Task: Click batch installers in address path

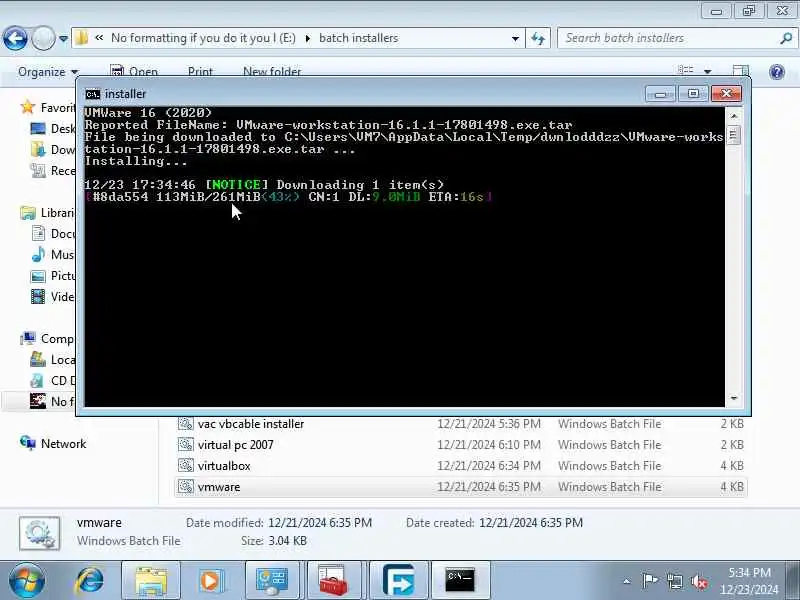Action: pyautogui.click(x=358, y=38)
